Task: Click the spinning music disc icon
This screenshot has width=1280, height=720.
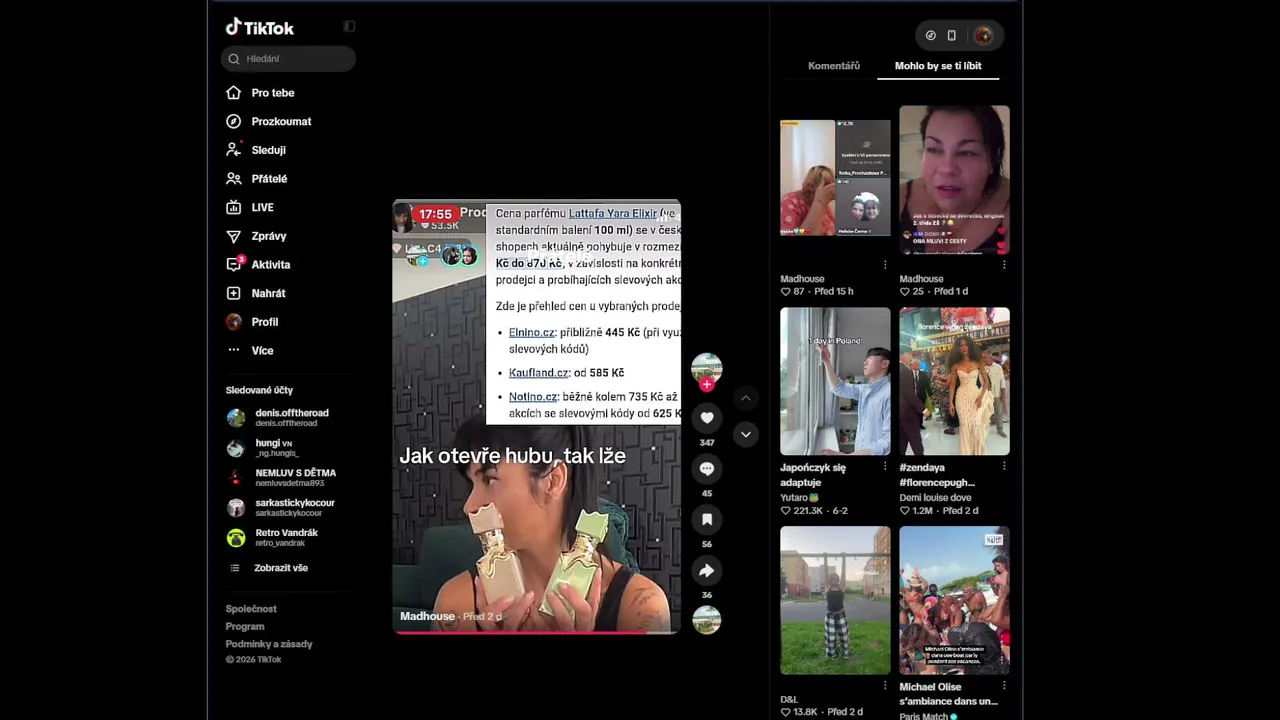Action: click(x=707, y=620)
